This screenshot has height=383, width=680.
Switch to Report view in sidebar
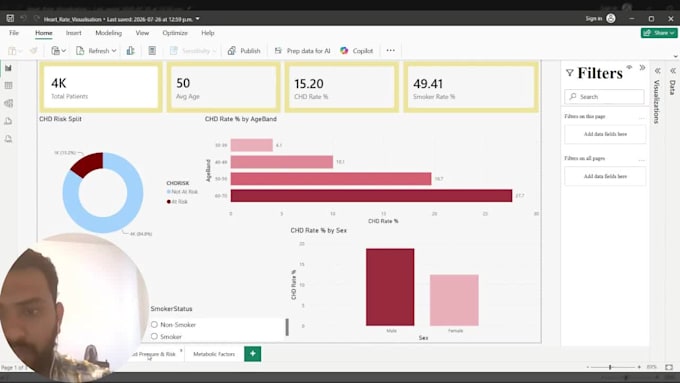pos(8,68)
